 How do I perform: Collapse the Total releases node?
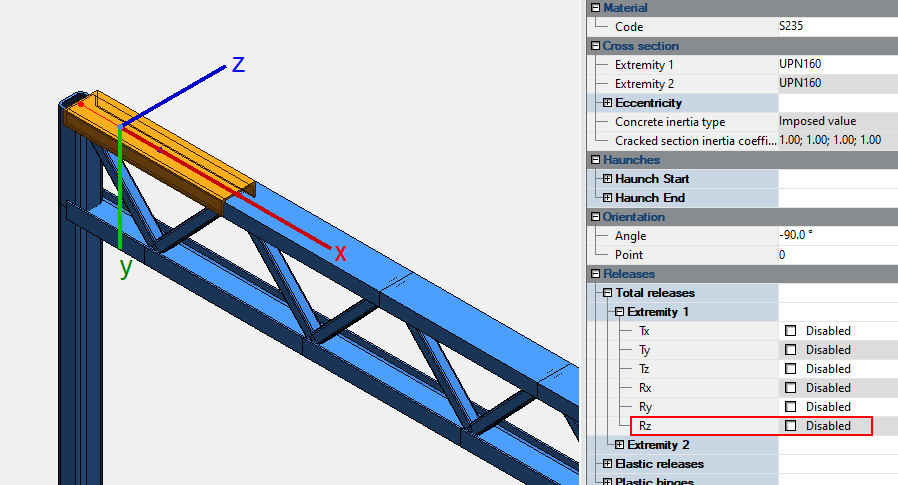(607, 293)
